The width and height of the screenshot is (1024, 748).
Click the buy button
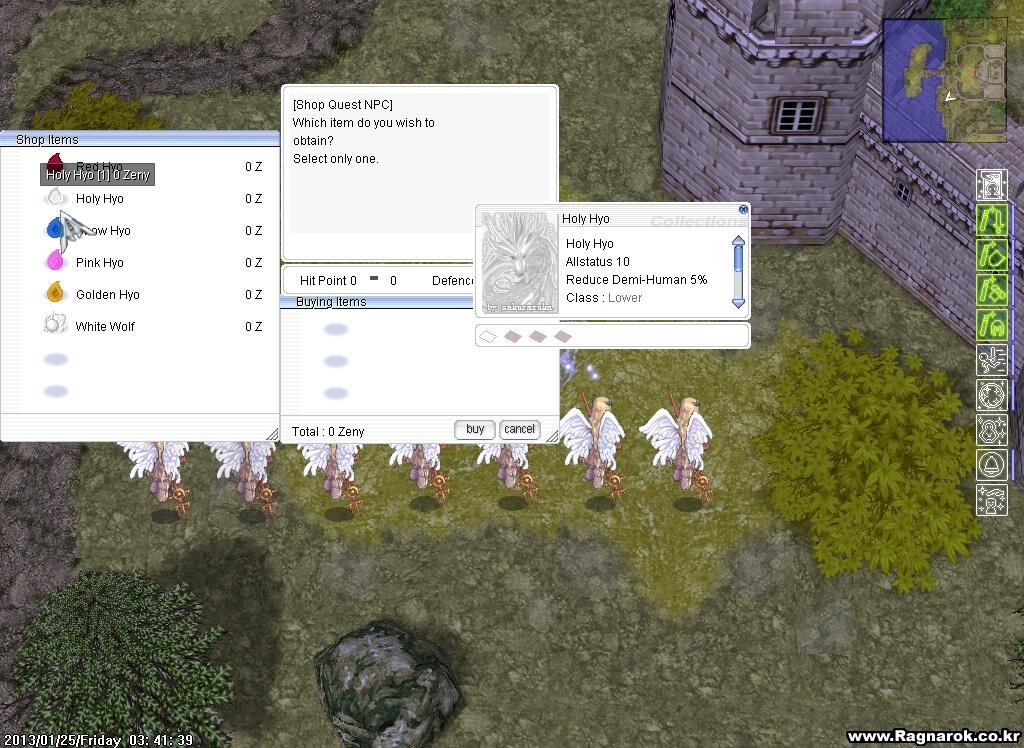tap(475, 429)
